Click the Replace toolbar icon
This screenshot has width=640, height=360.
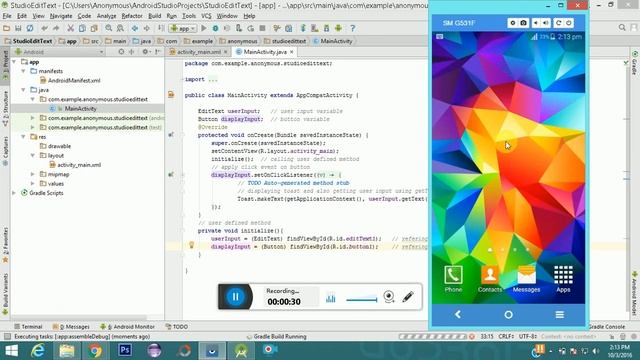(x=120, y=28)
